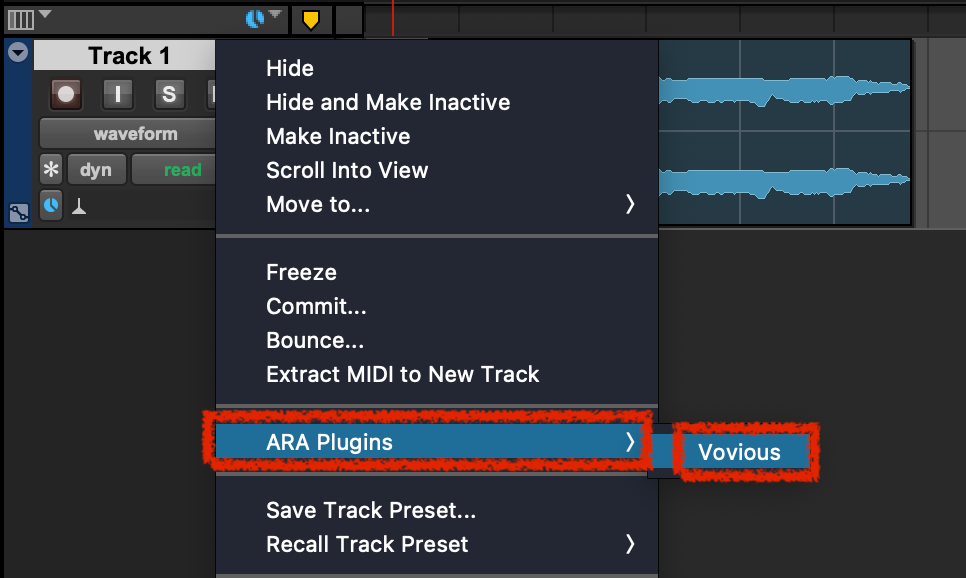This screenshot has width=966, height=578.
Task: Click the metronome-shaped icon on Track 1
Action: click(x=78, y=208)
